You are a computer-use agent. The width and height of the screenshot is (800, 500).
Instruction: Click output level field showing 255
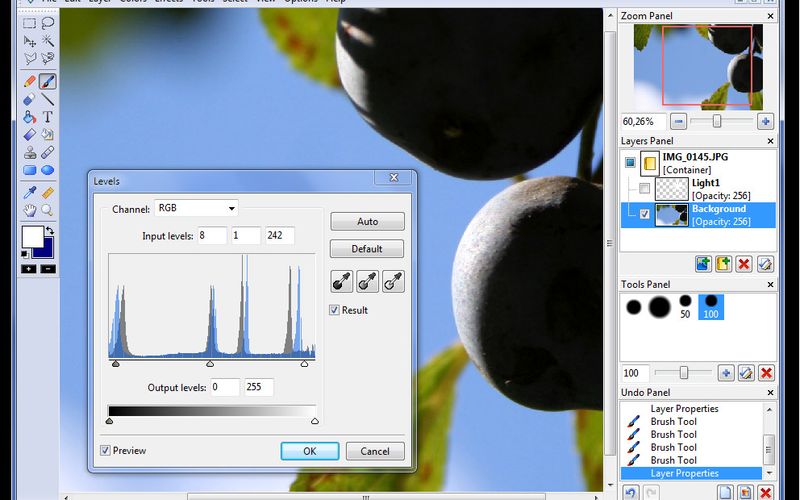pyautogui.click(x=259, y=387)
